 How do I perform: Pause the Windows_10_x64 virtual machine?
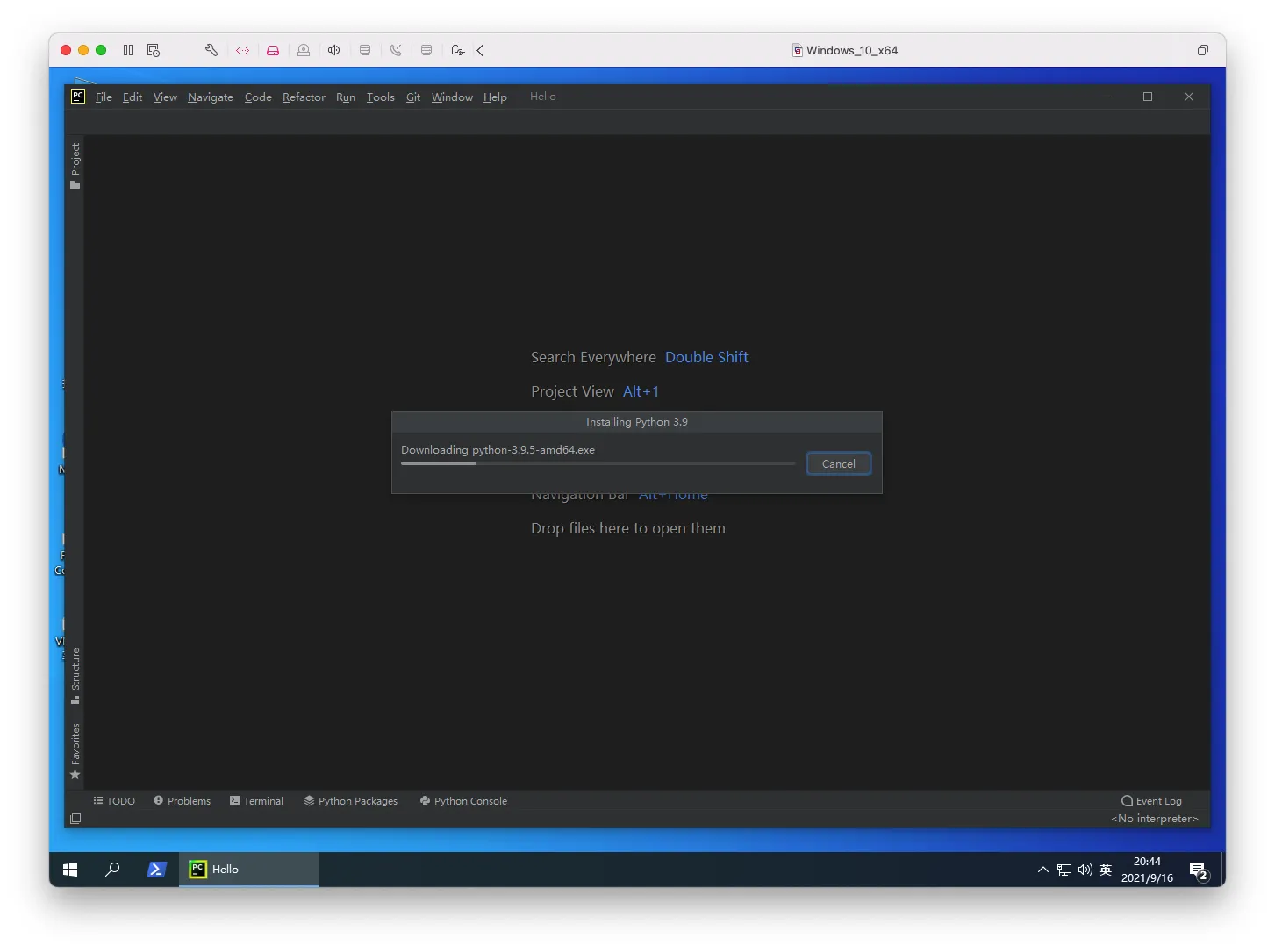click(128, 50)
